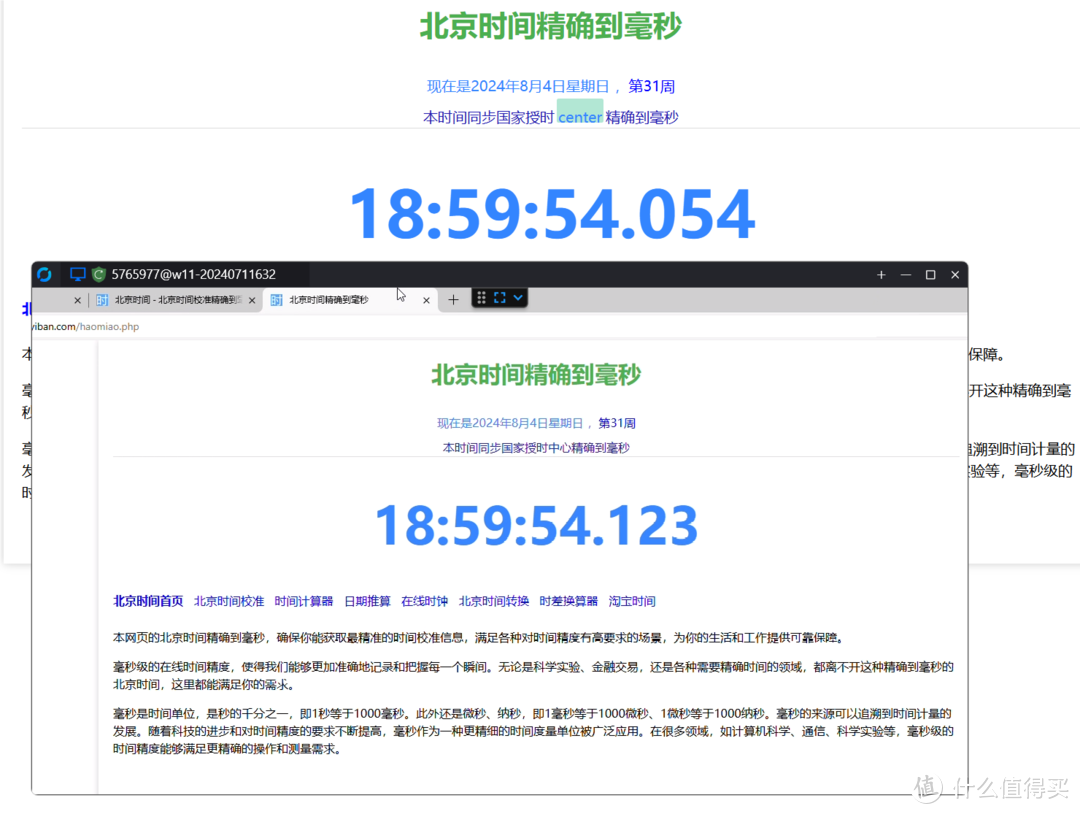Click the circular logo at the window's top-left
The width and height of the screenshot is (1080, 814).
44,274
